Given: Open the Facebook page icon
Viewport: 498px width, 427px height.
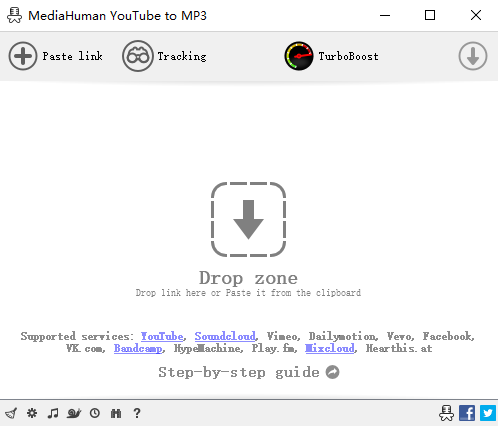Looking at the screenshot, I should pyautogui.click(x=467, y=413).
